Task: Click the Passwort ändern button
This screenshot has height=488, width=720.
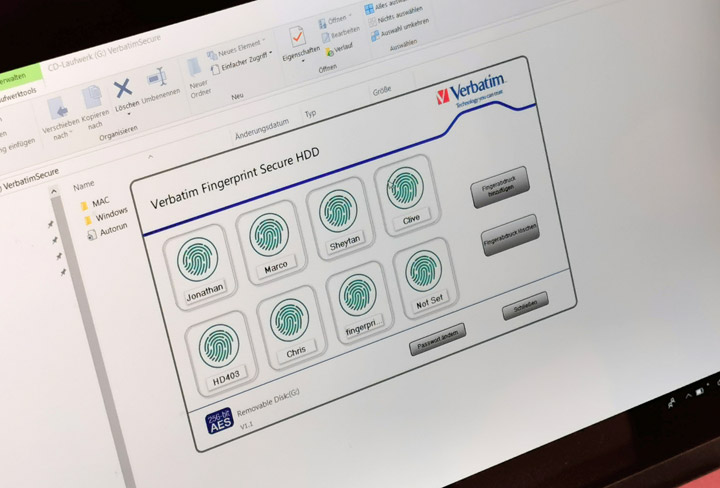Action: (438, 339)
